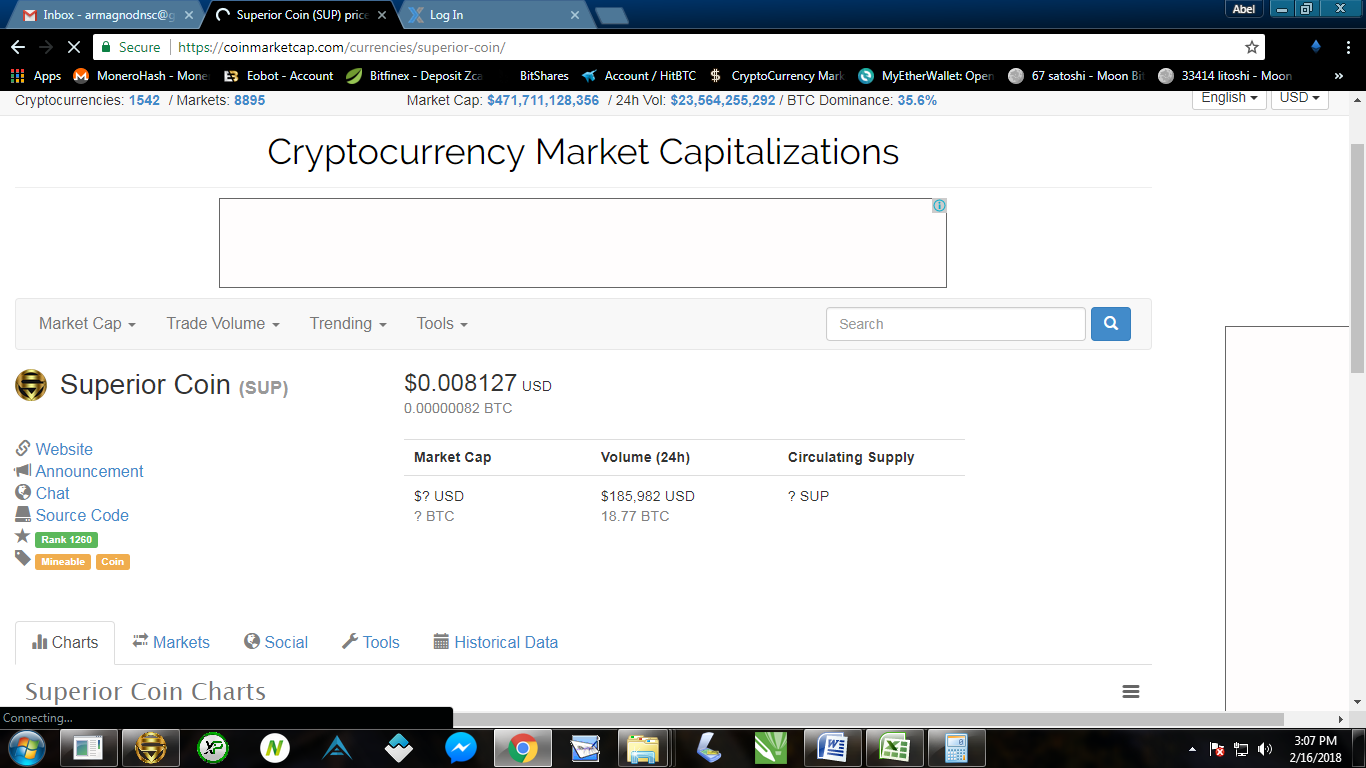
Task: Click the horizontal page scrollbar
Action: click(868, 719)
